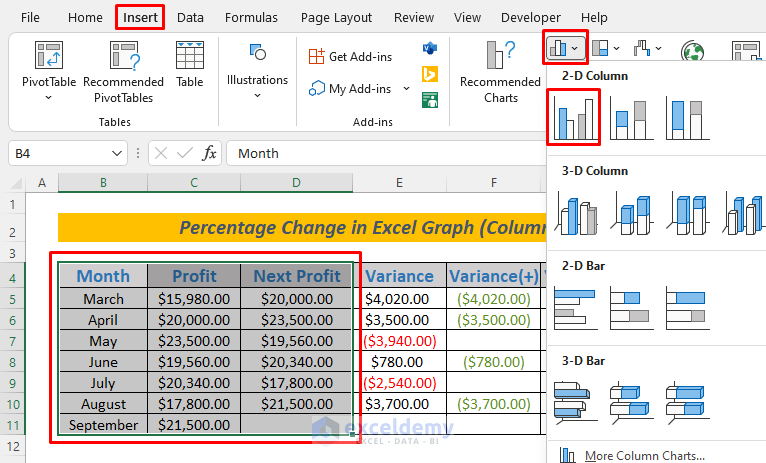This screenshot has width=766, height=463.
Task: Click the formula bar Enter checkmark
Action: pos(185,153)
